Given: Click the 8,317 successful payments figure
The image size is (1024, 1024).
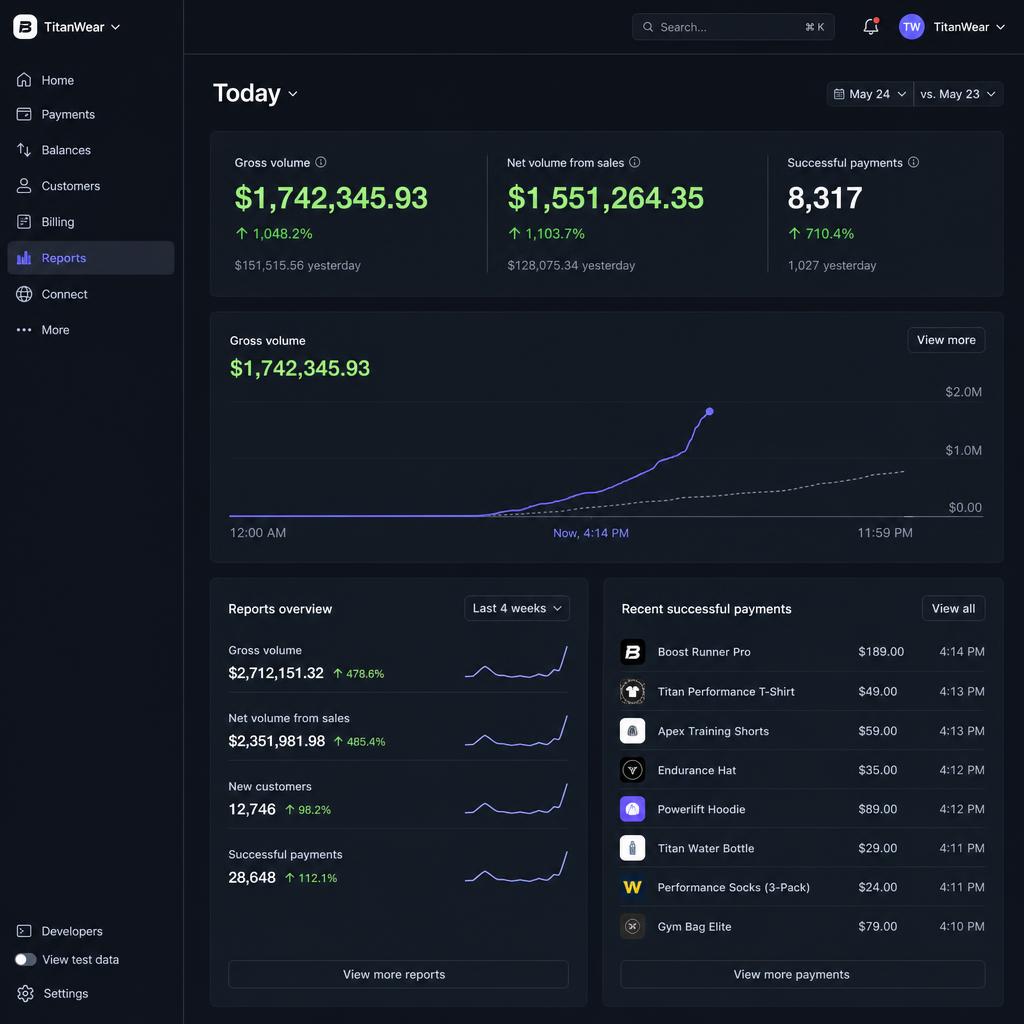Looking at the screenshot, I should (825, 198).
